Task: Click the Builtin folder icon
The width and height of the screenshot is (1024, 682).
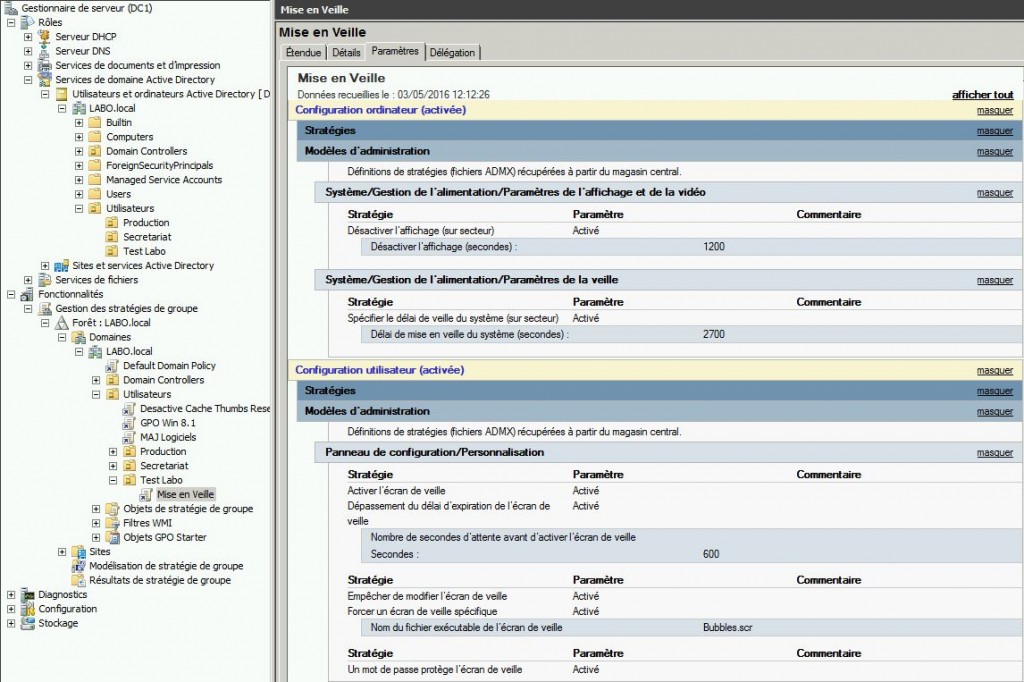Action: (x=95, y=122)
